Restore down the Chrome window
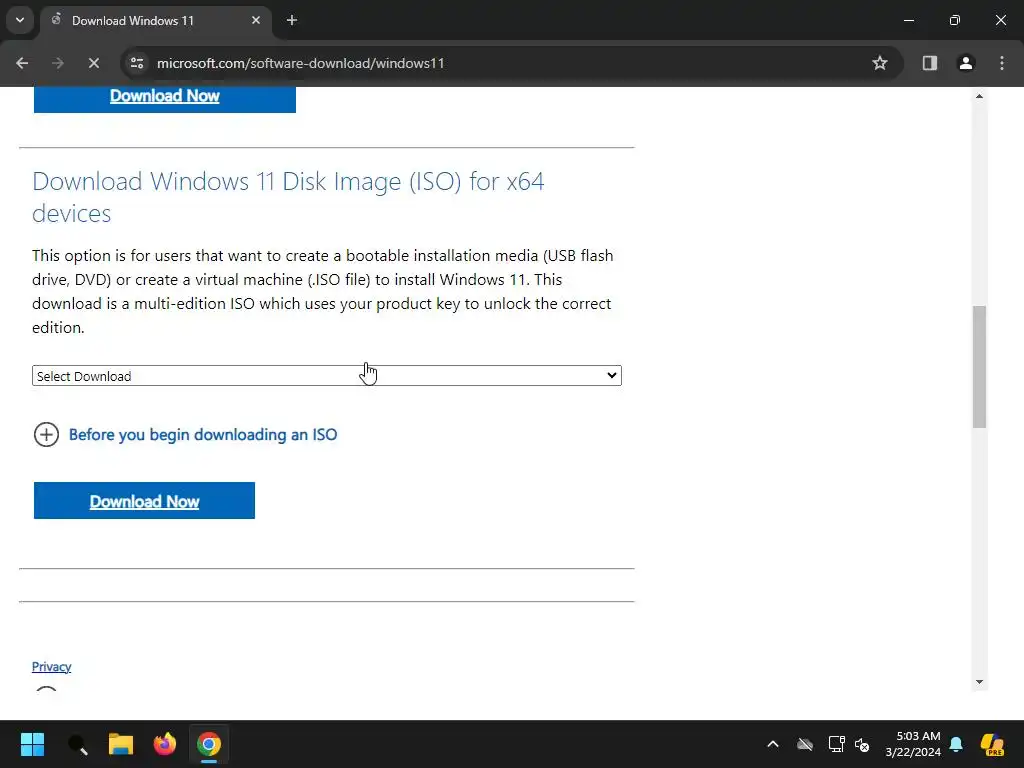 point(955,20)
